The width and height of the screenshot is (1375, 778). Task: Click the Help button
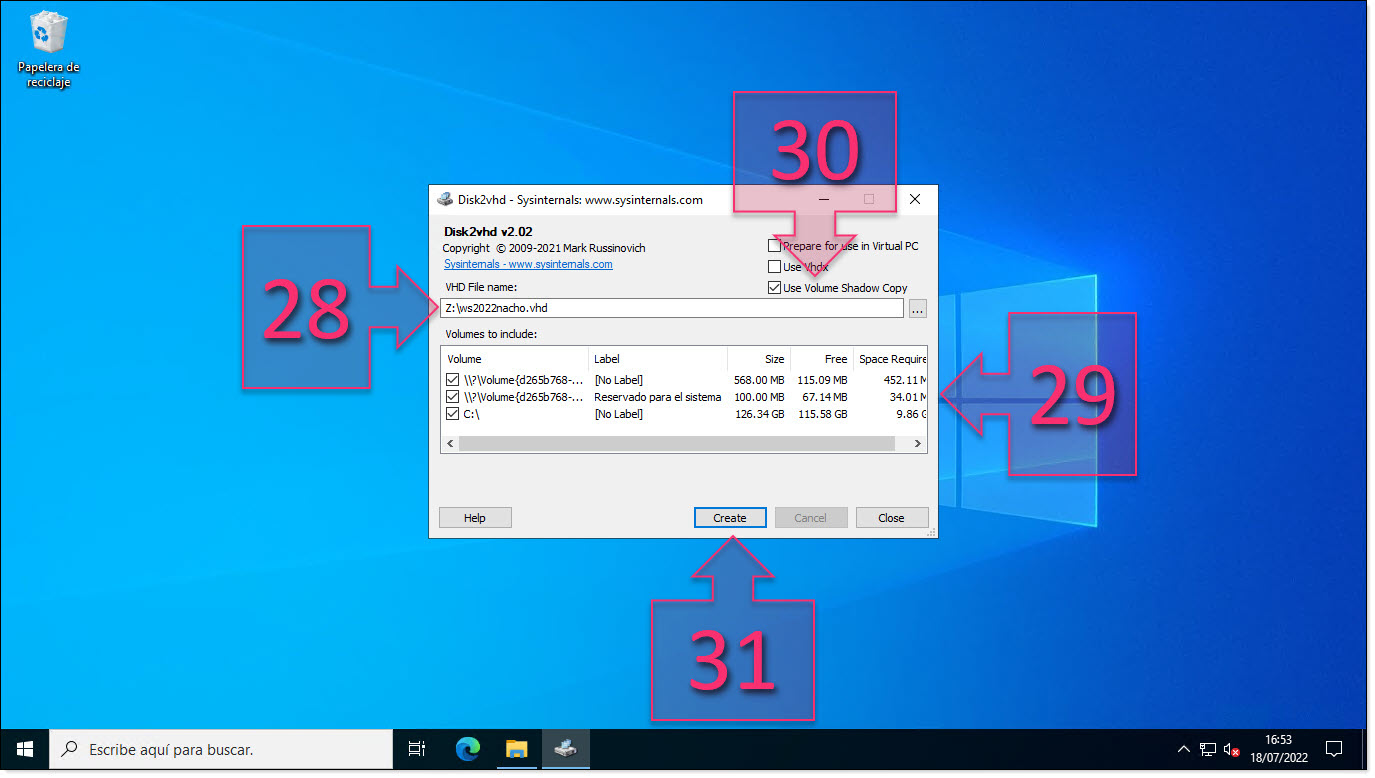(475, 518)
